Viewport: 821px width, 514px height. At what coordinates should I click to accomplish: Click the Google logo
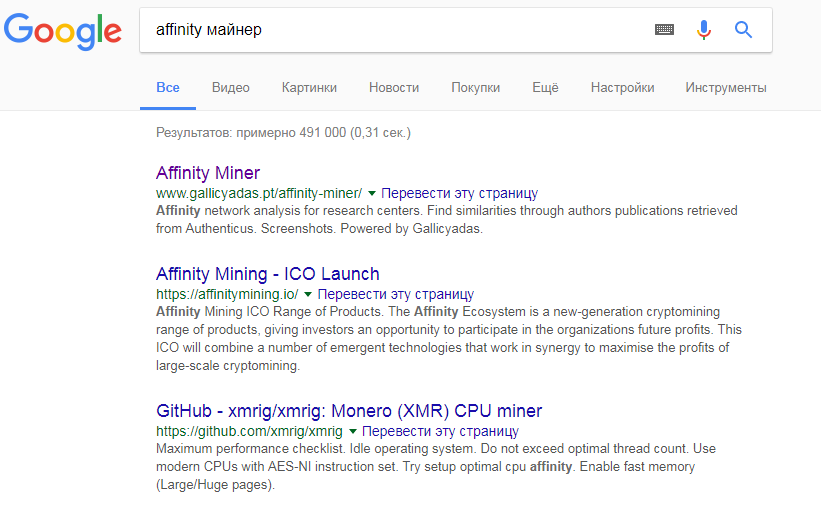63,31
